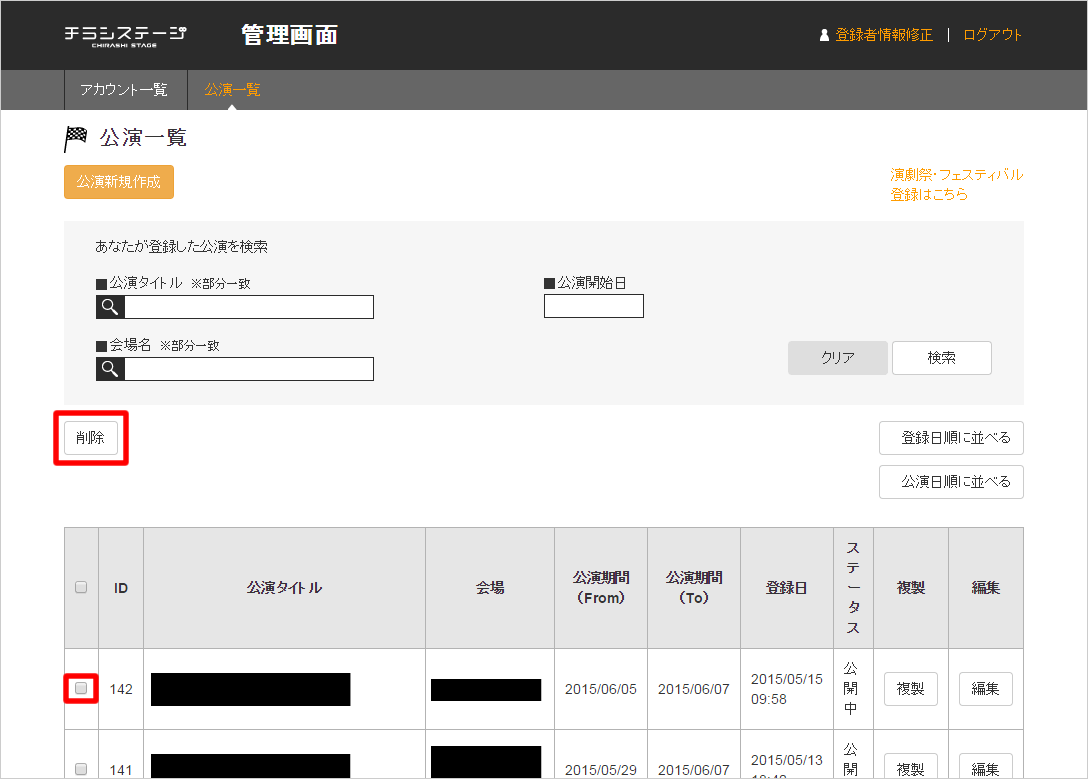Image resolution: width=1088 pixels, height=779 pixels.
Task: Toggle the select-all checkbox in table header
Action: (81, 588)
